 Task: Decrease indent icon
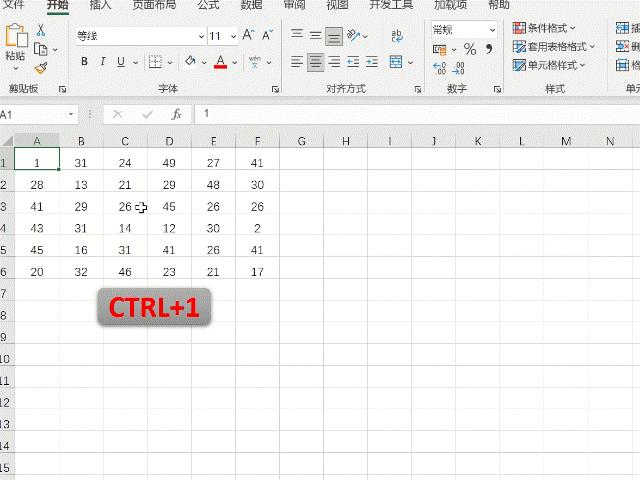(x=353, y=62)
